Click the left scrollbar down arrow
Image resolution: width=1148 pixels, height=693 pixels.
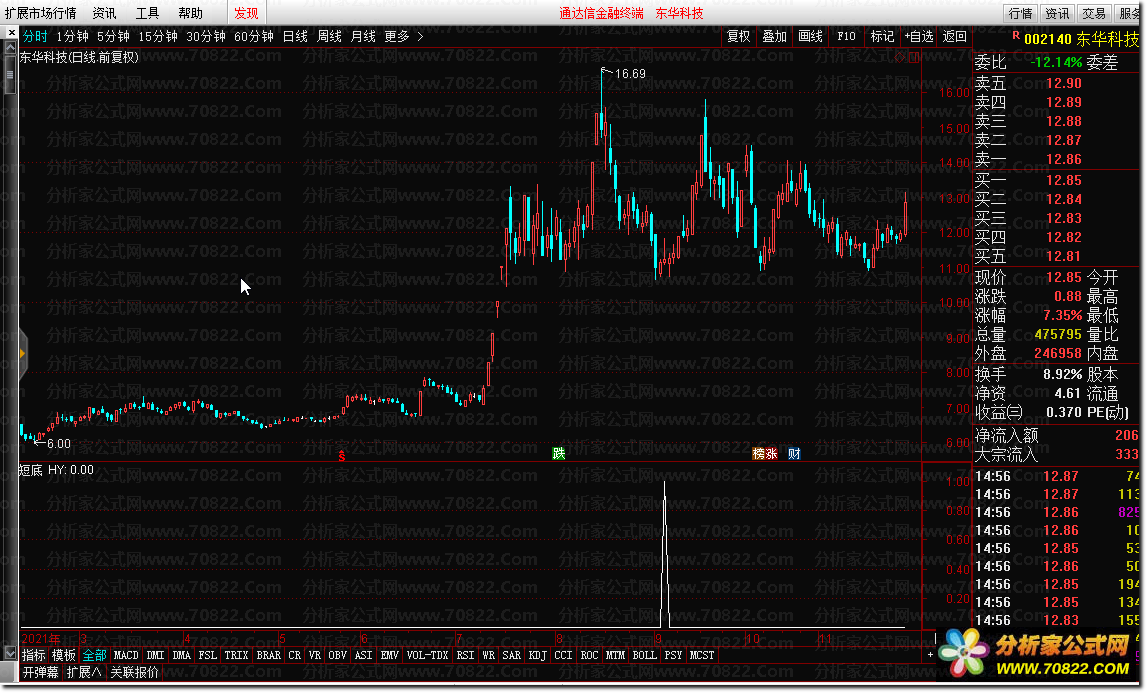pos(10,653)
